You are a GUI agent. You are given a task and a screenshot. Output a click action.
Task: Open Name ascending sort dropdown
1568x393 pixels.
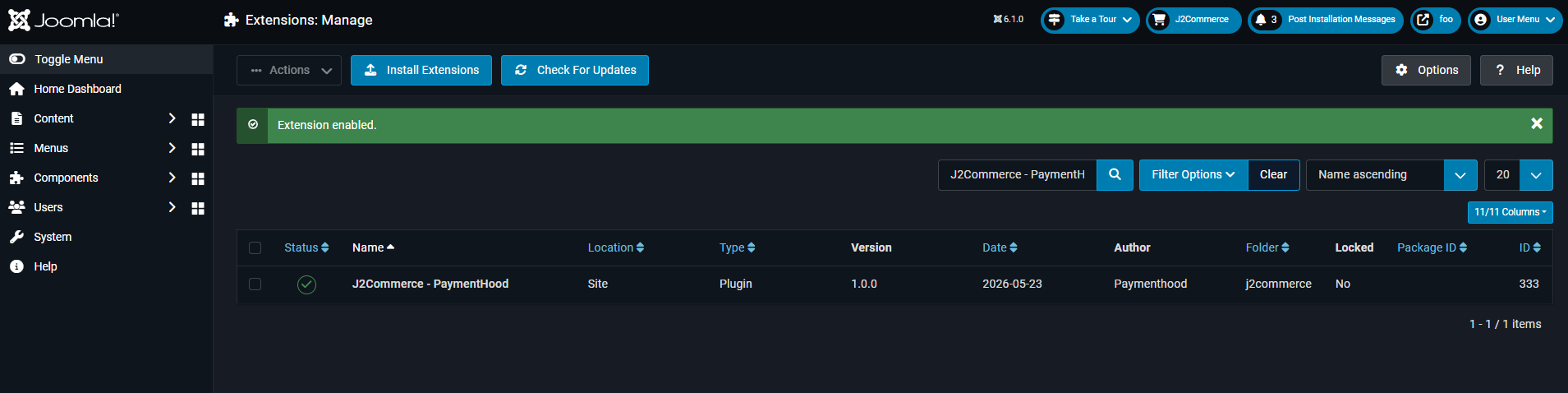[x=1391, y=174]
